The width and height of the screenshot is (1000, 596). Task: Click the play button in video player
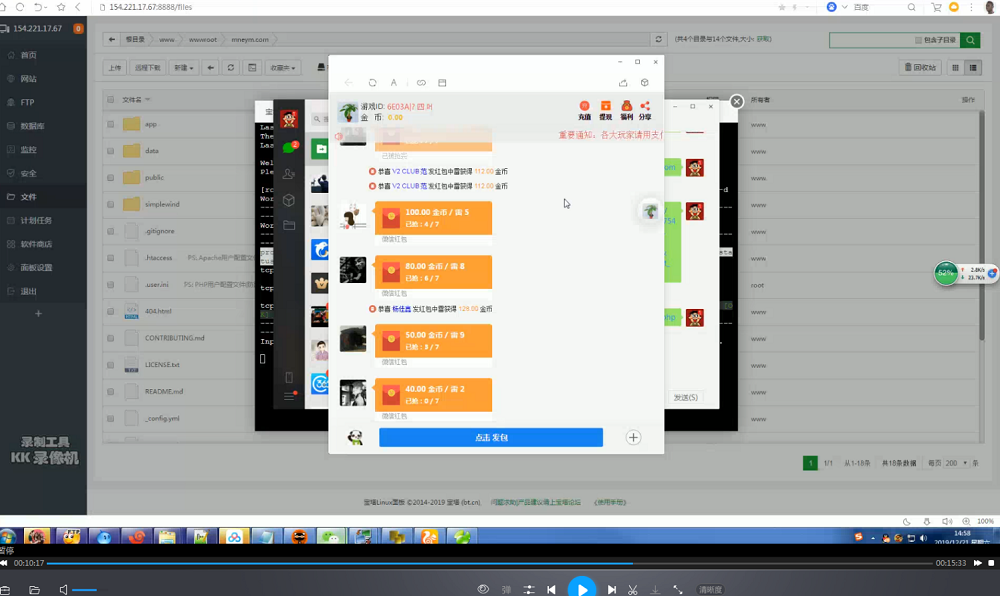(582, 589)
